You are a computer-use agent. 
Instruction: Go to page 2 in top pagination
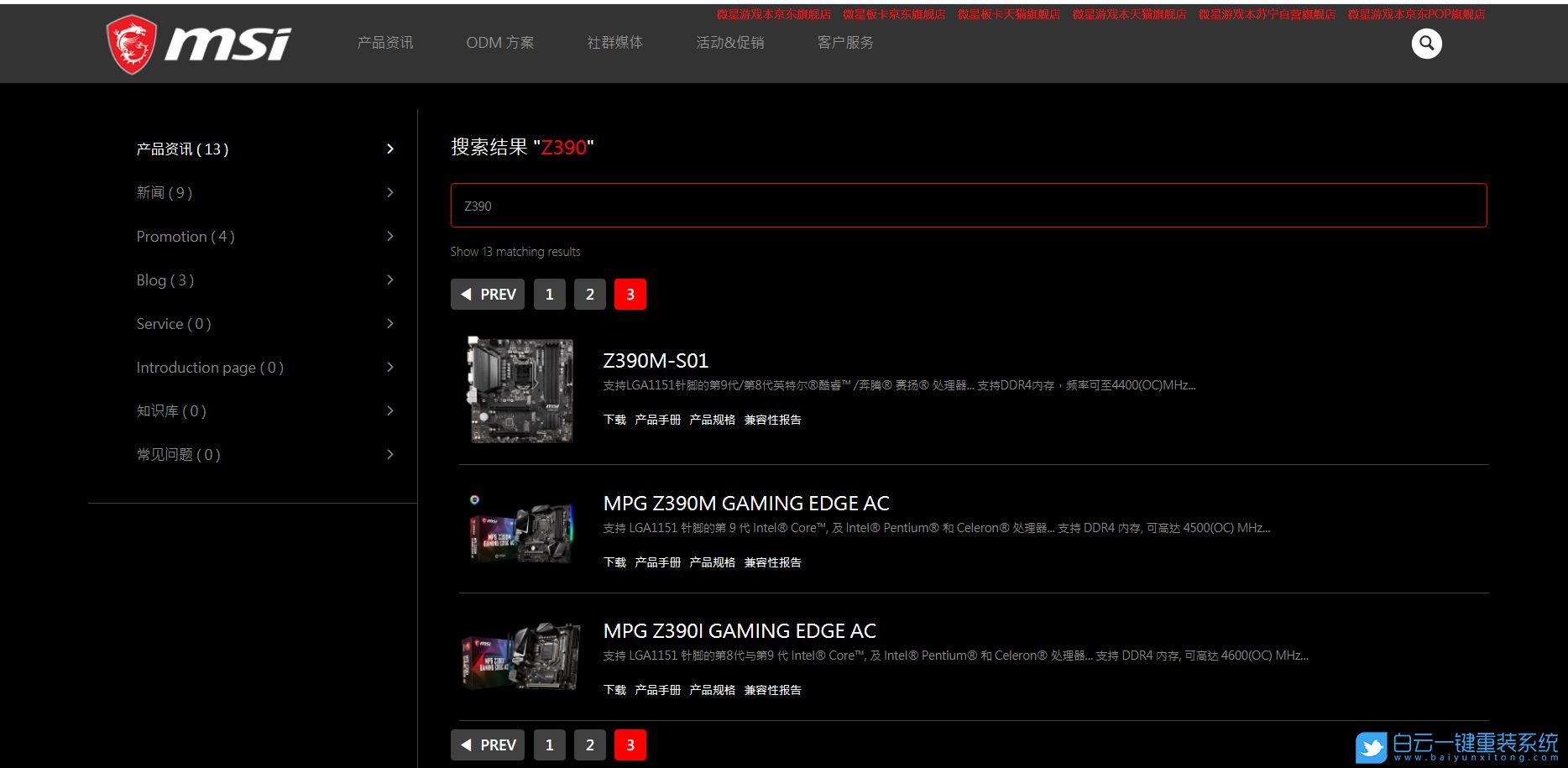pos(590,295)
